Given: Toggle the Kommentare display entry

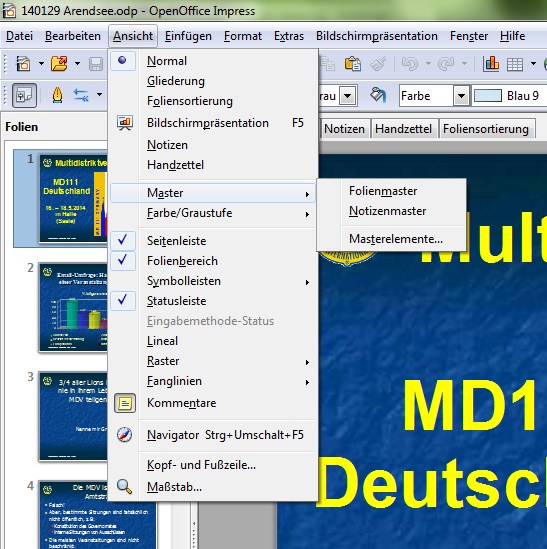Looking at the screenshot, I should click(x=213, y=403).
